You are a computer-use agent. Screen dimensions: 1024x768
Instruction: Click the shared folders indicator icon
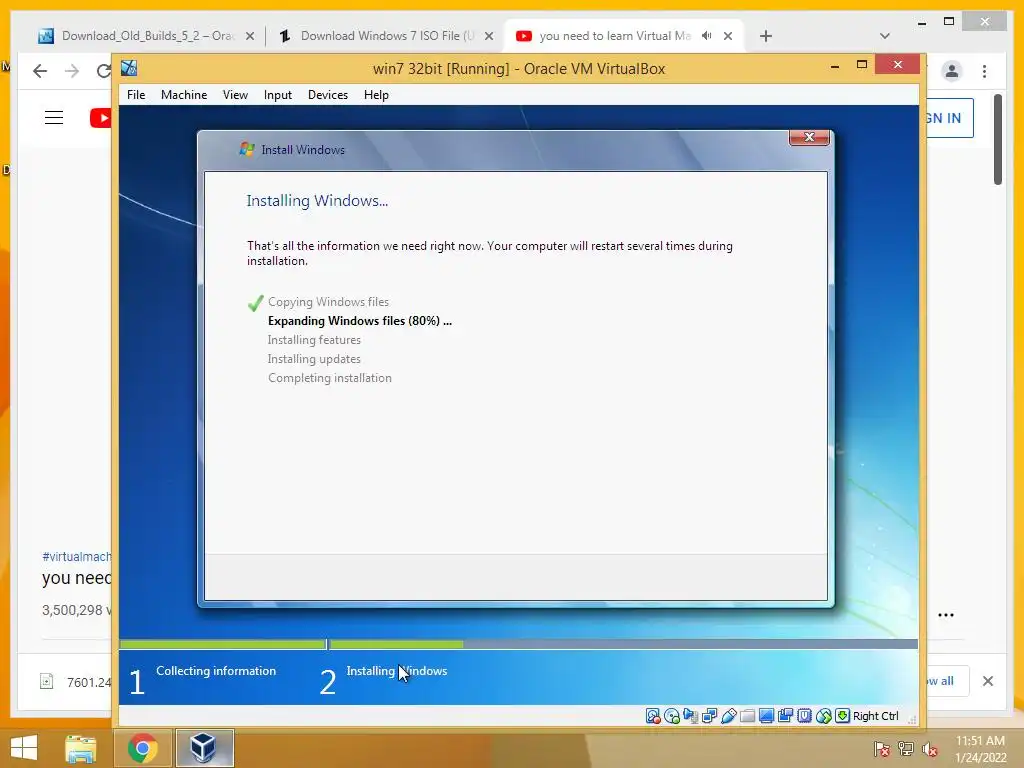pyautogui.click(x=747, y=716)
